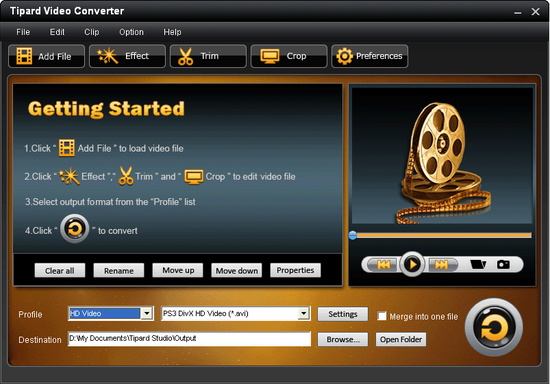Image resolution: width=550 pixels, height=384 pixels.
Task: Click the monitor Crop icon in step 2
Action: tap(194, 176)
